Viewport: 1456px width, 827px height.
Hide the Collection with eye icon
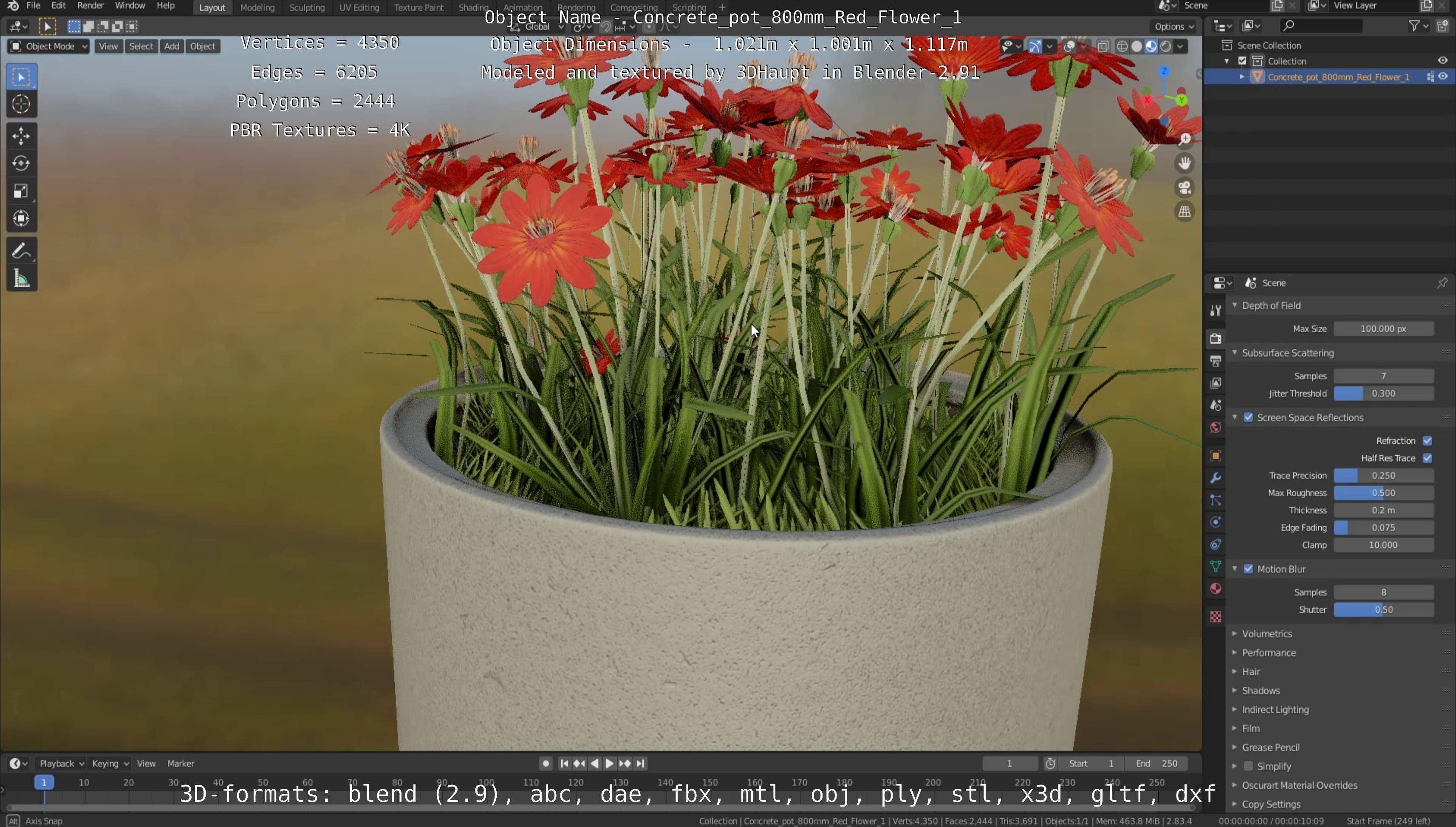click(x=1442, y=61)
